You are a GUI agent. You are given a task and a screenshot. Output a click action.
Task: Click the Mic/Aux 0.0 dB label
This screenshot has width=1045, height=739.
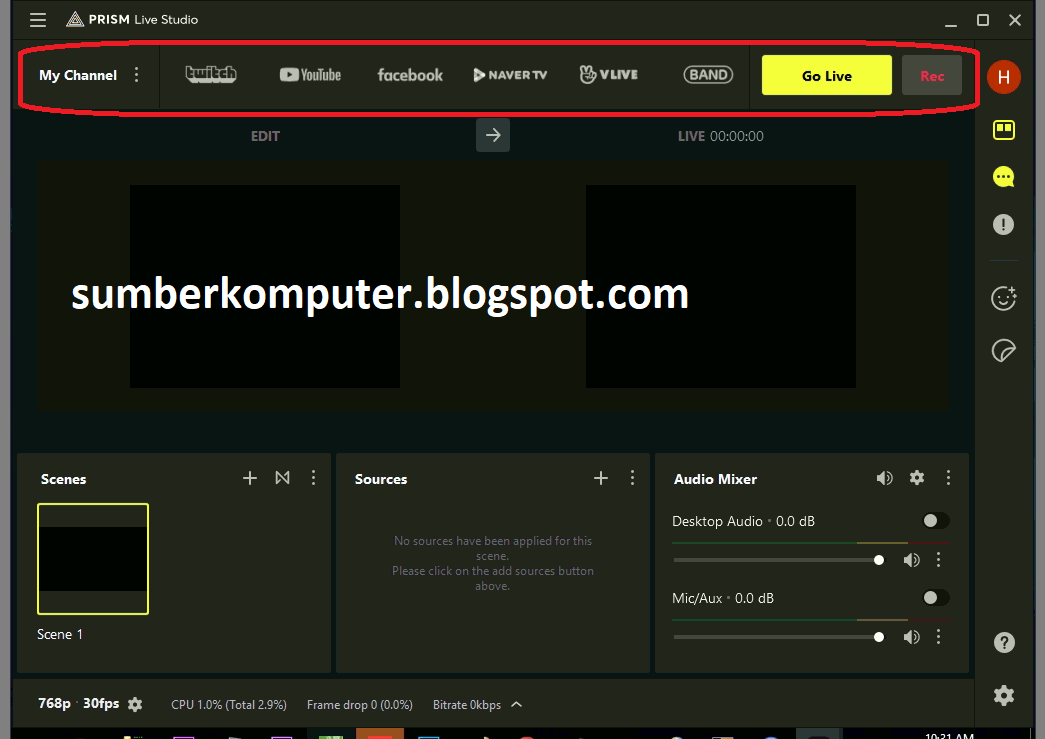723,598
